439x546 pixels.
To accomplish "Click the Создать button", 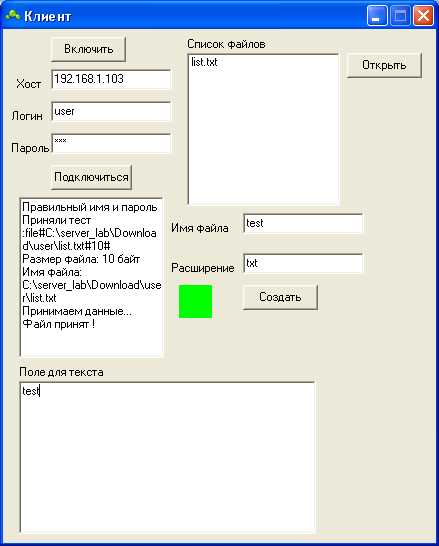I will [280, 297].
